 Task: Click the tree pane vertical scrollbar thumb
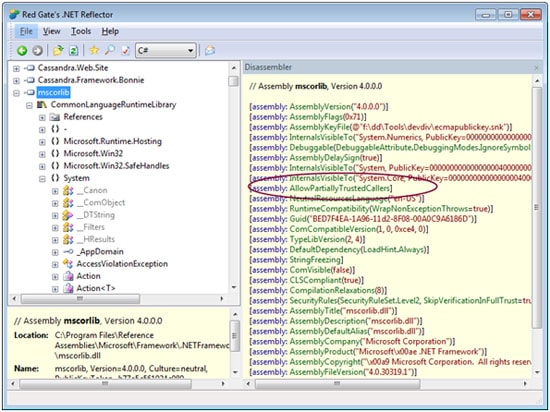pyautogui.click(x=233, y=81)
